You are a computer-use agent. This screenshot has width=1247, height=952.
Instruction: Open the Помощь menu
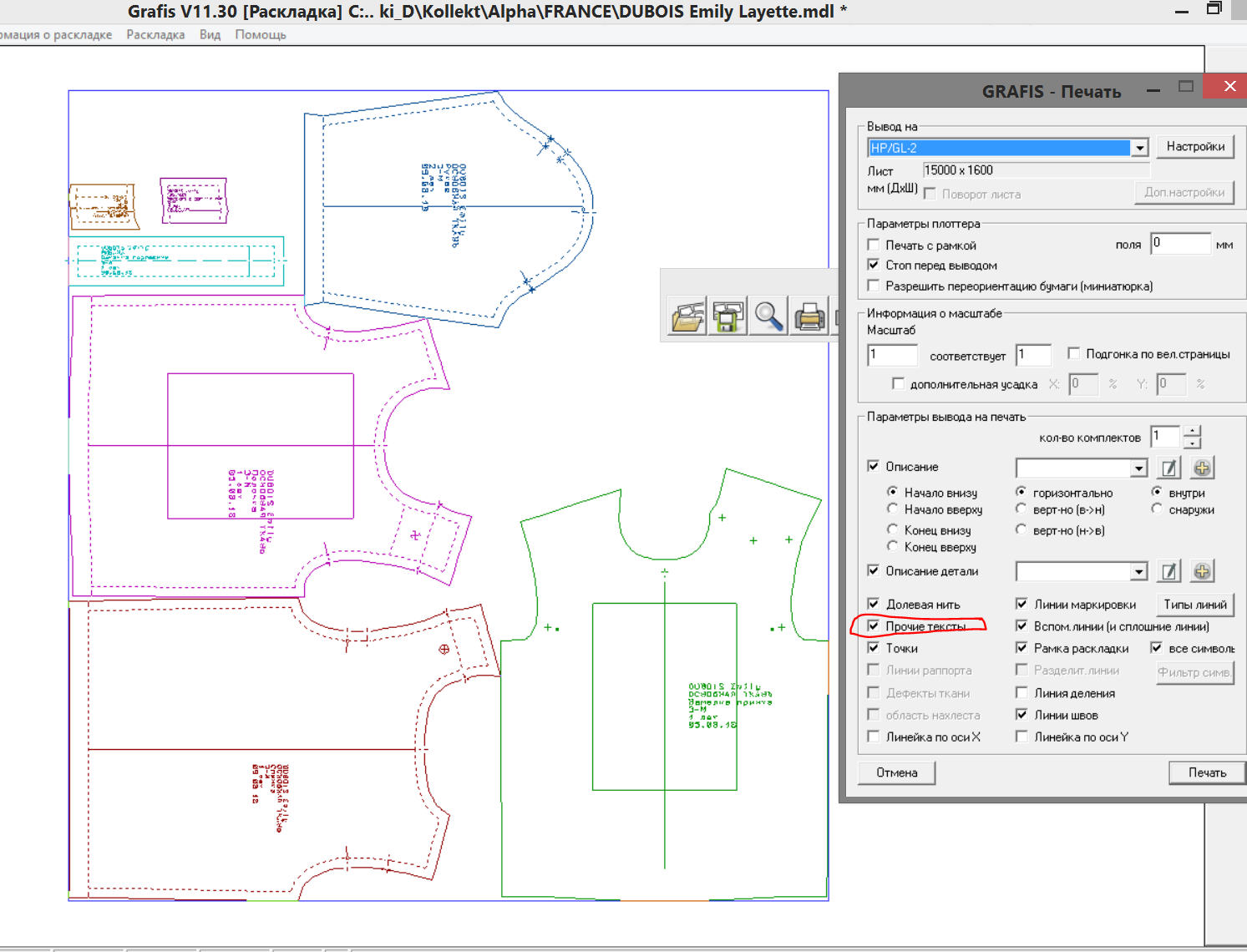click(261, 34)
